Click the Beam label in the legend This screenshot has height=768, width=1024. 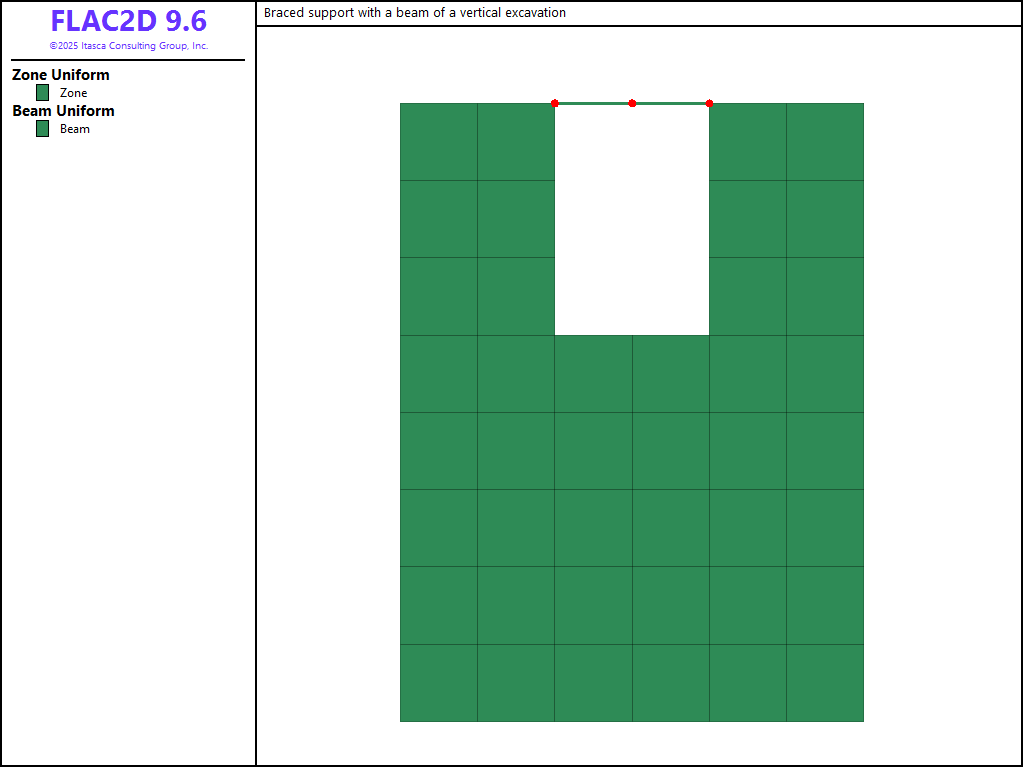coord(75,129)
